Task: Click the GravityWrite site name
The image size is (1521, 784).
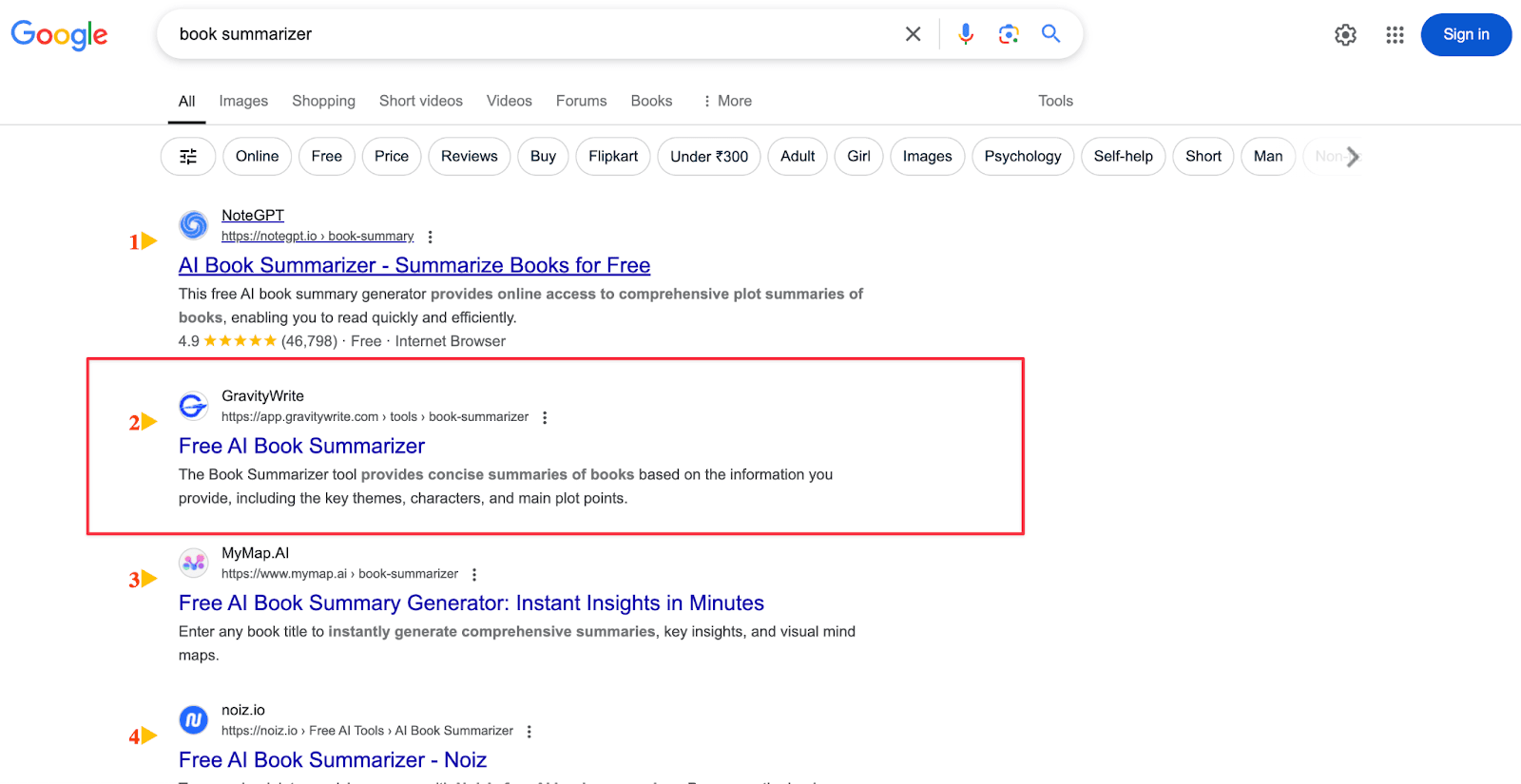Action: (x=262, y=396)
